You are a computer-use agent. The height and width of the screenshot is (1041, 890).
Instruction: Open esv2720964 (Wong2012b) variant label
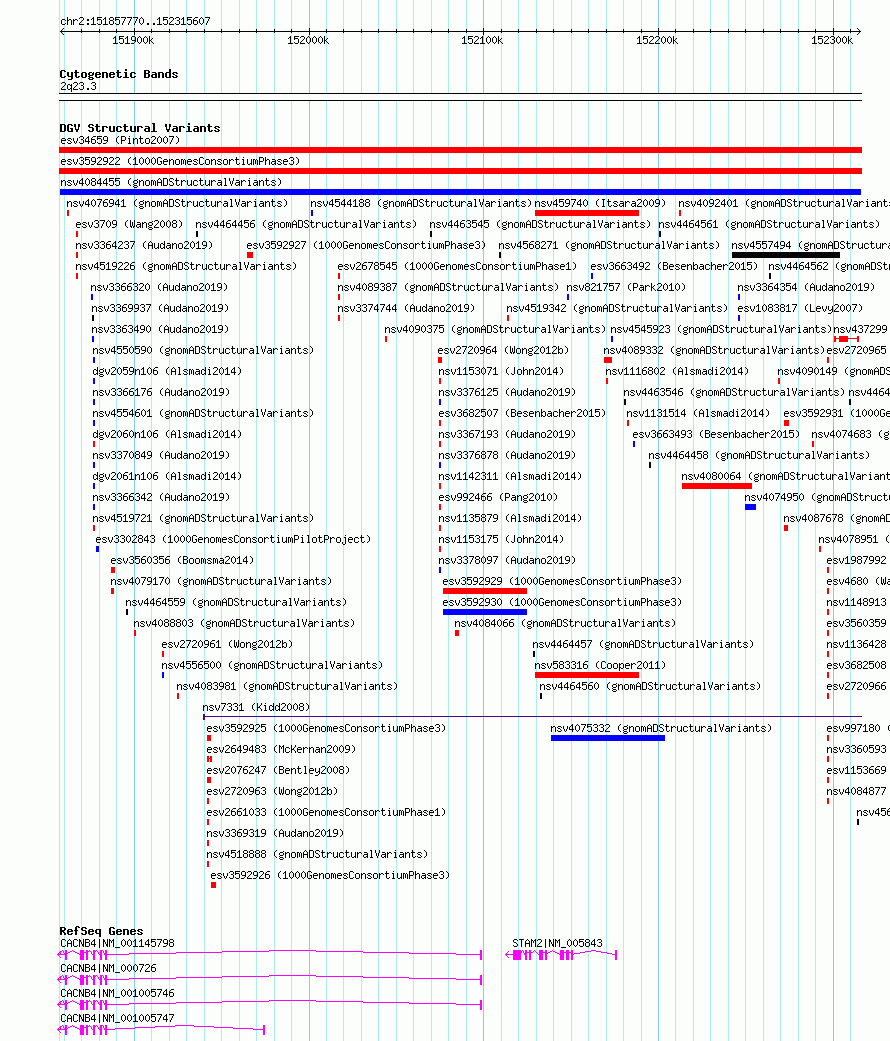[503, 351]
